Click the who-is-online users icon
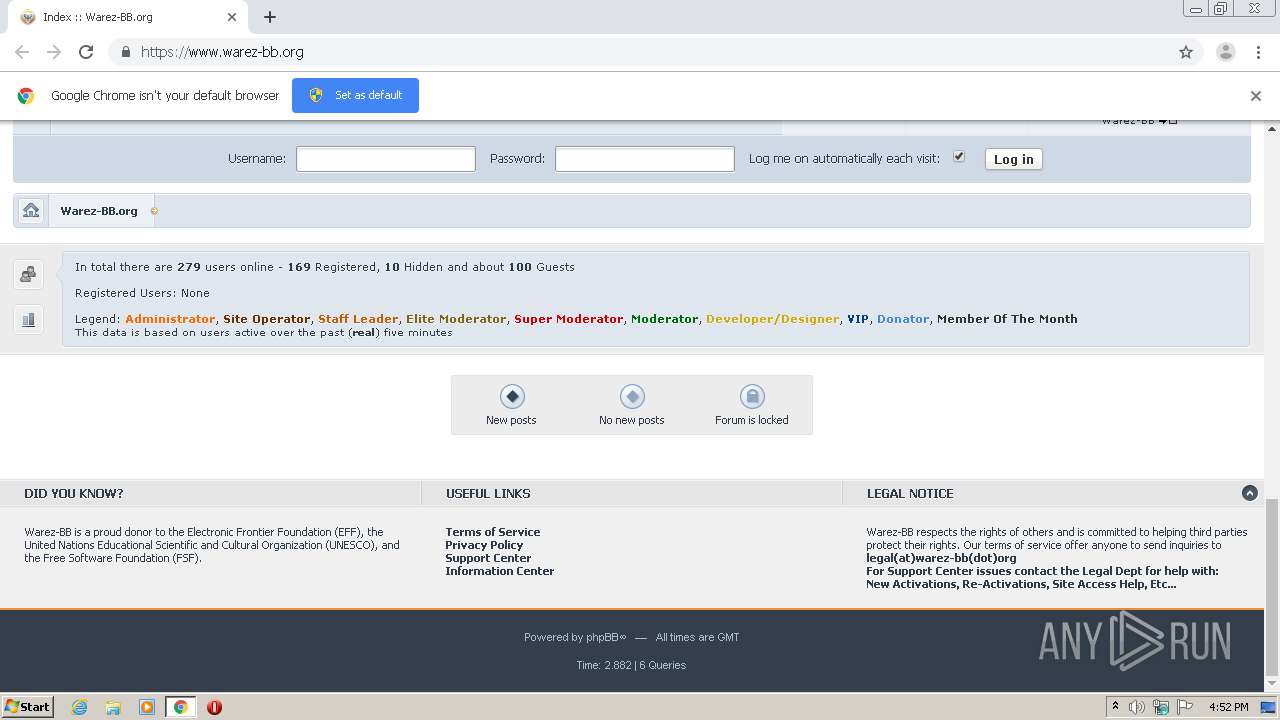The height and width of the screenshot is (720, 1280). [28, 274]
